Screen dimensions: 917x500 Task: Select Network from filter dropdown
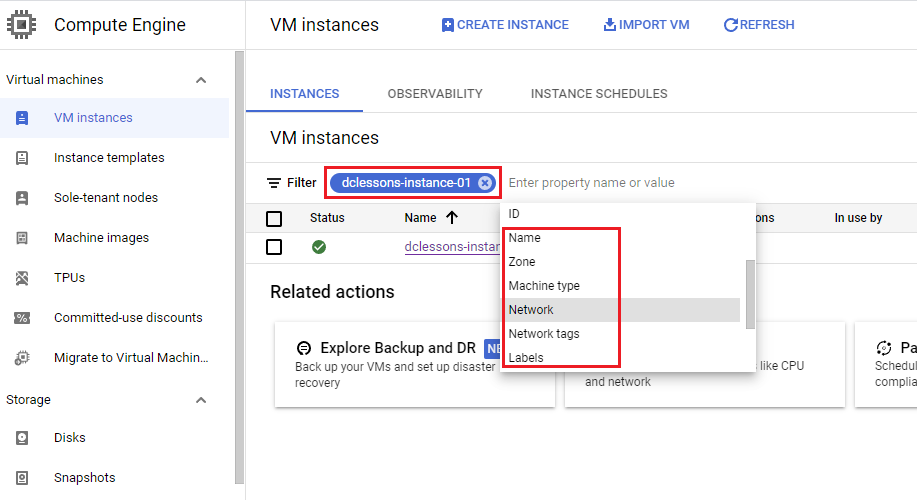(x=621, y=310)
